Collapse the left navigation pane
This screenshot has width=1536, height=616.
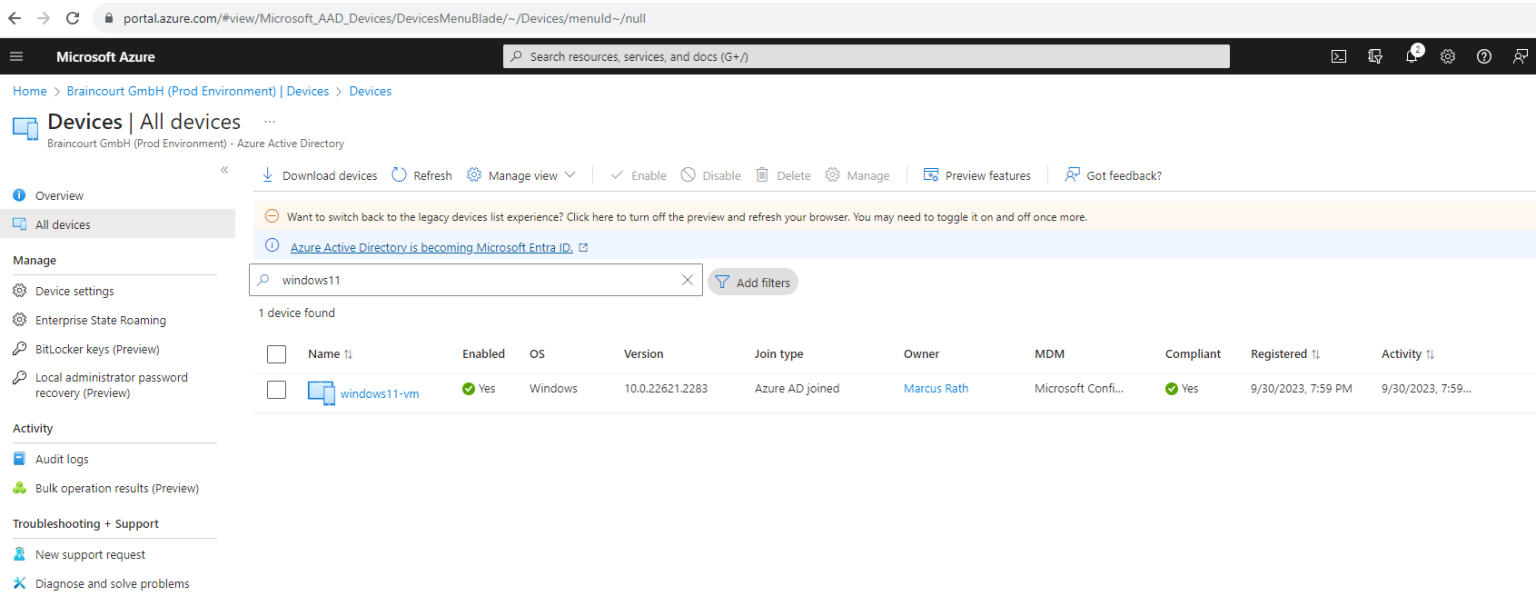coord(224,170)
